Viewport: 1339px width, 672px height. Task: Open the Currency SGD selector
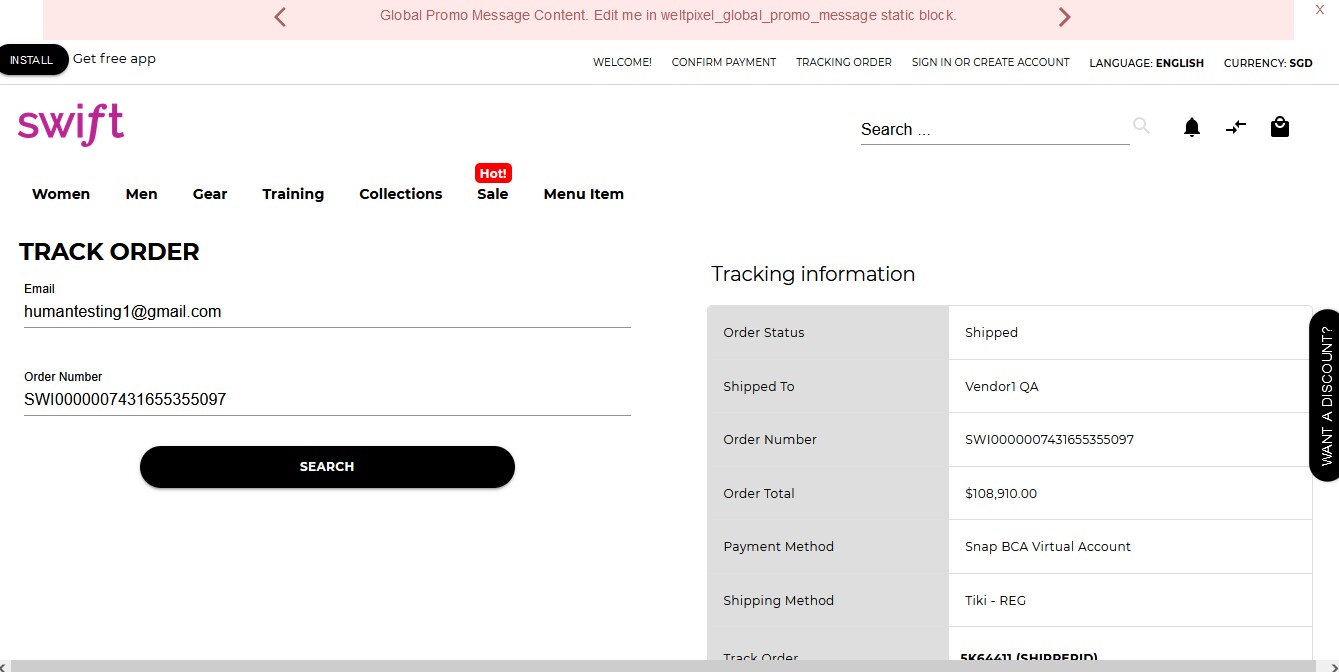1268,62
